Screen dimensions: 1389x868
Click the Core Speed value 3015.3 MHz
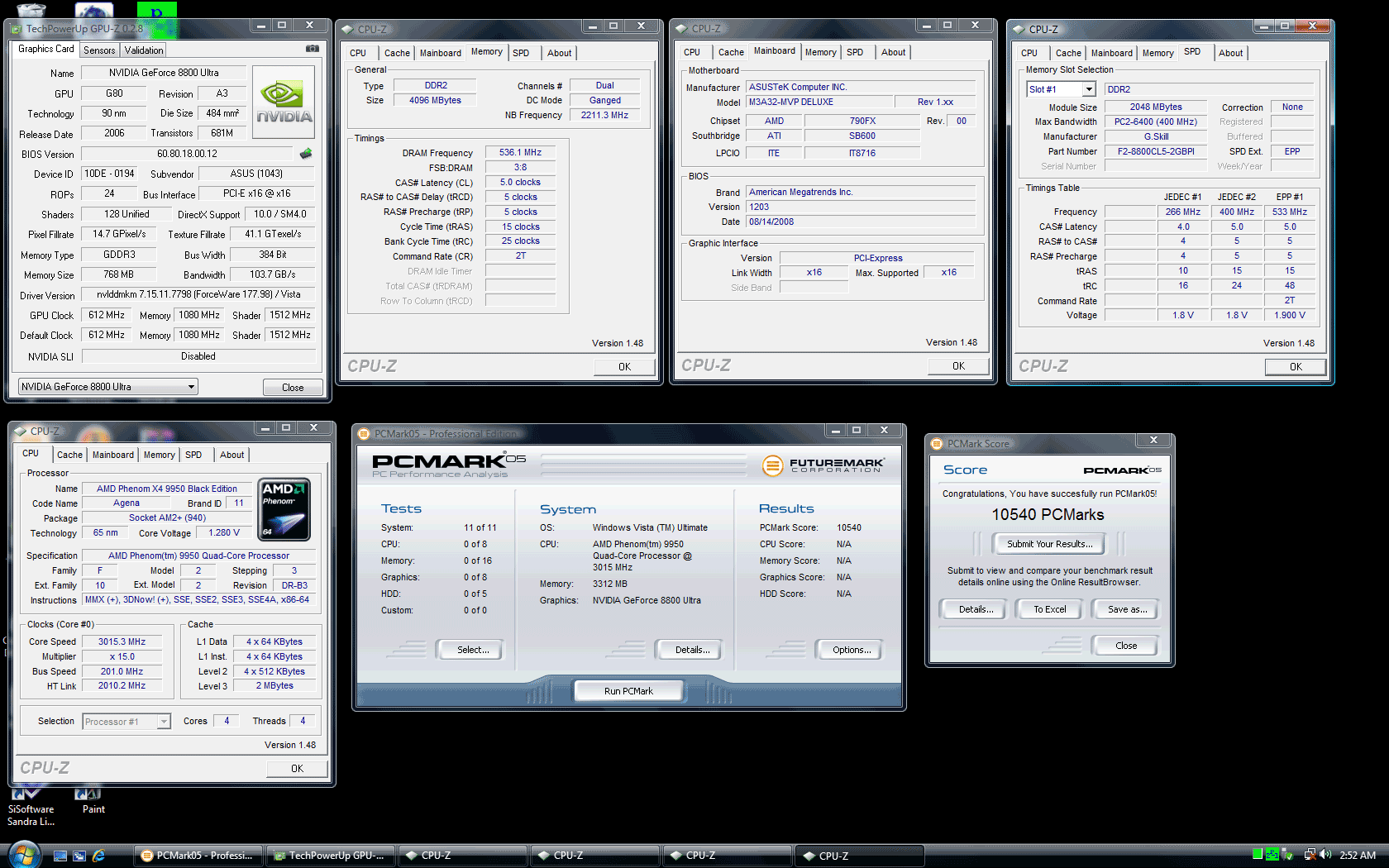point(122,641)
